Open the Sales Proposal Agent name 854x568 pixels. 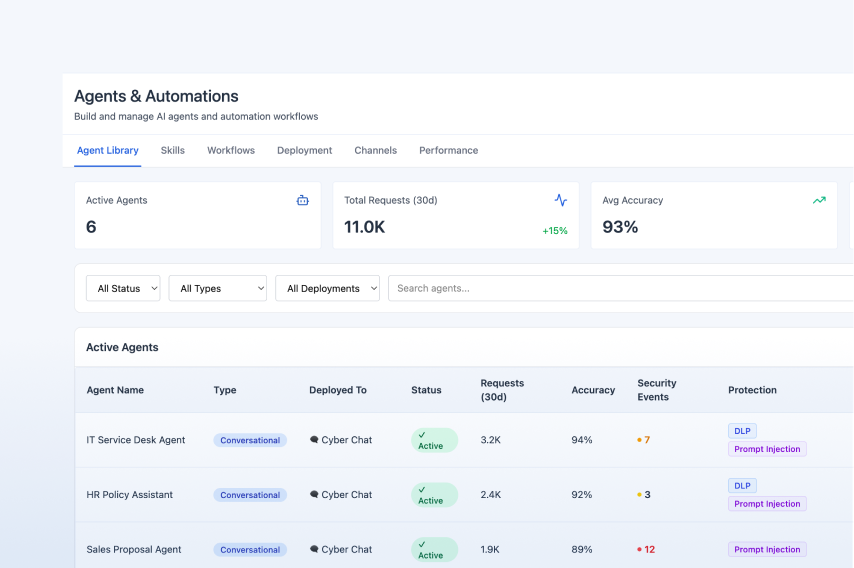[x=133, y=549]
